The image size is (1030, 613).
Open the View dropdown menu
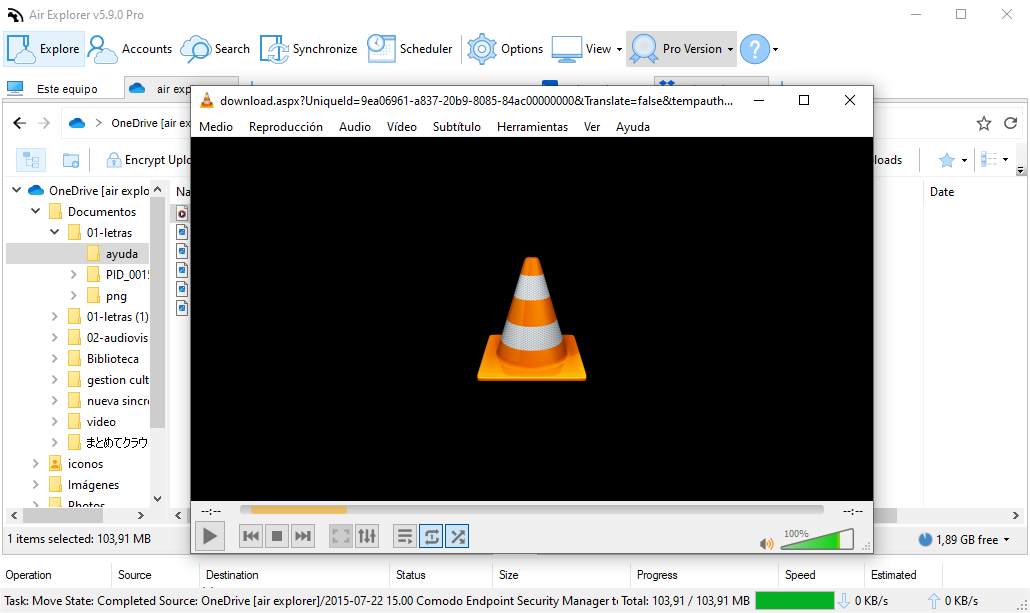click(x=600, y=48)
